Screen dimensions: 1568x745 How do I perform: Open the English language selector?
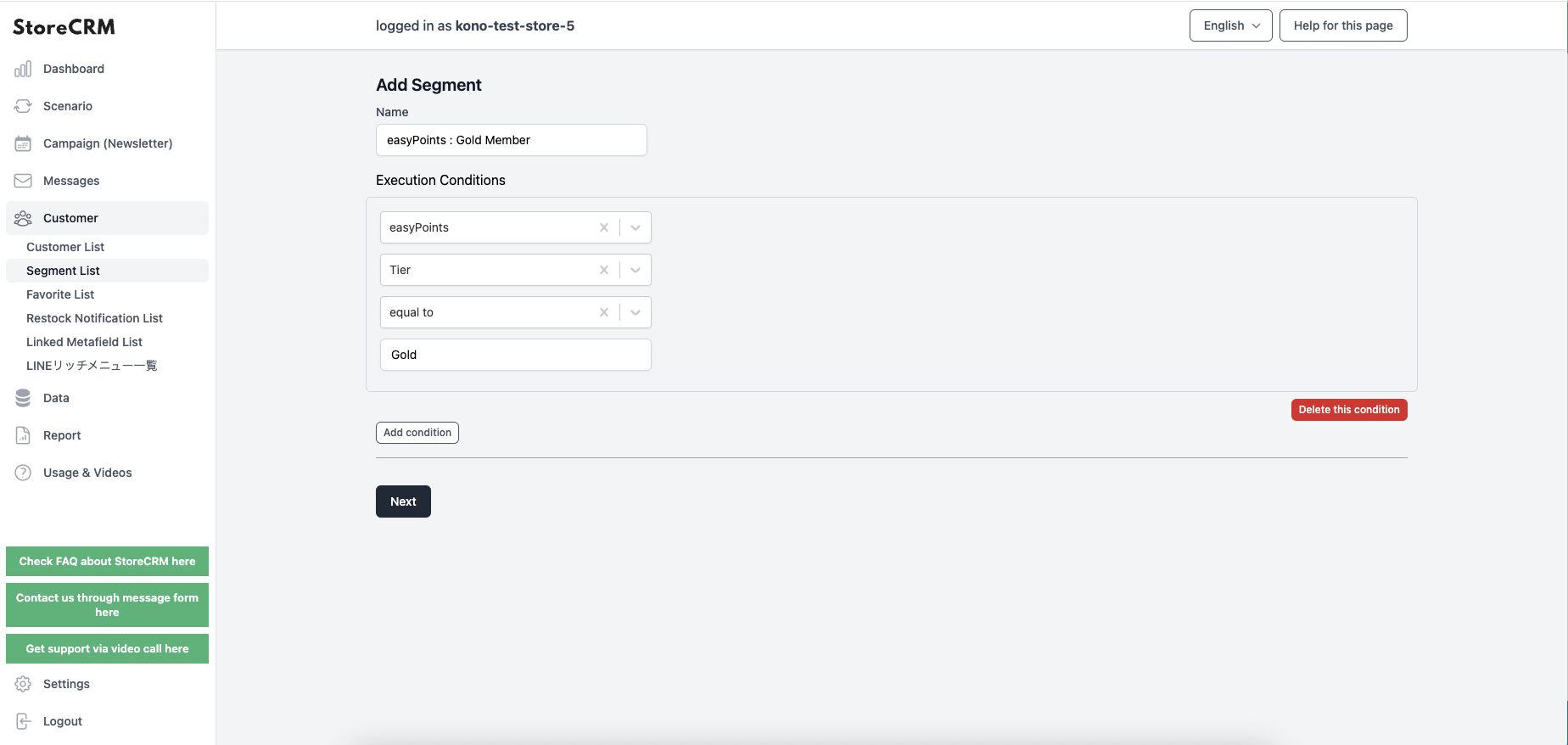click(x=1230, y=25)
